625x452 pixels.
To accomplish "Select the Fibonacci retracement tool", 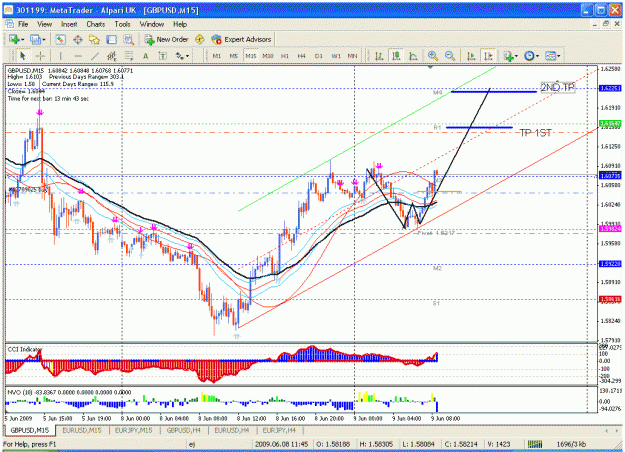I will coord(128,56).
